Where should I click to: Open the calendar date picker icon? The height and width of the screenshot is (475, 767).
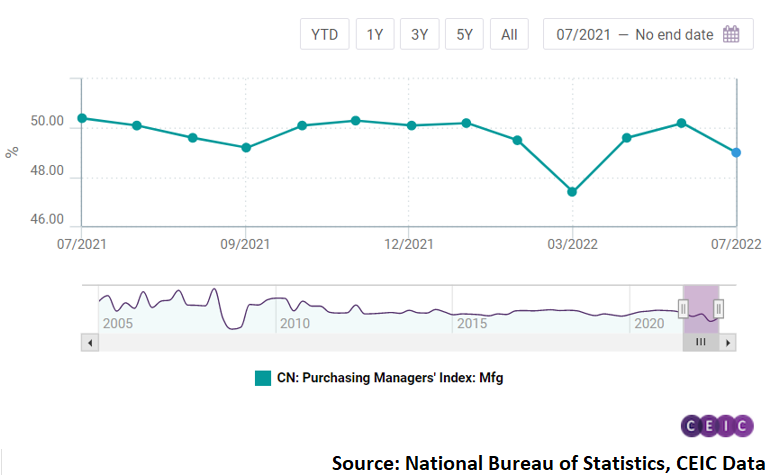click(x=731, y=34)
